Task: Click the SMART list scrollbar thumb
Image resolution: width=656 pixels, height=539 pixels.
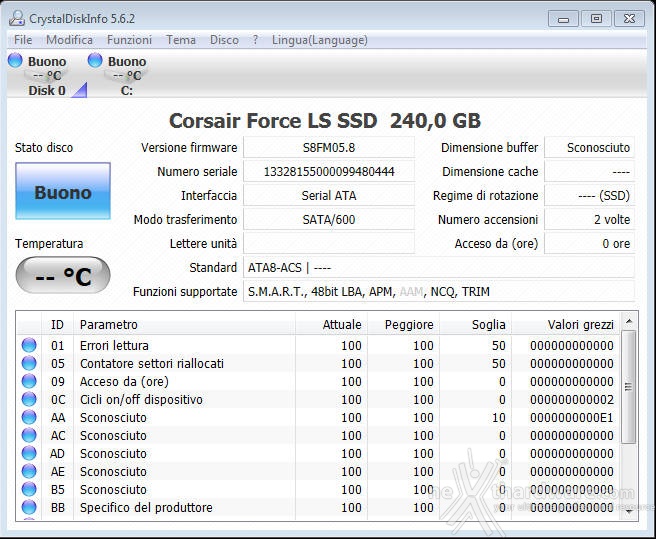Action: 628,386
